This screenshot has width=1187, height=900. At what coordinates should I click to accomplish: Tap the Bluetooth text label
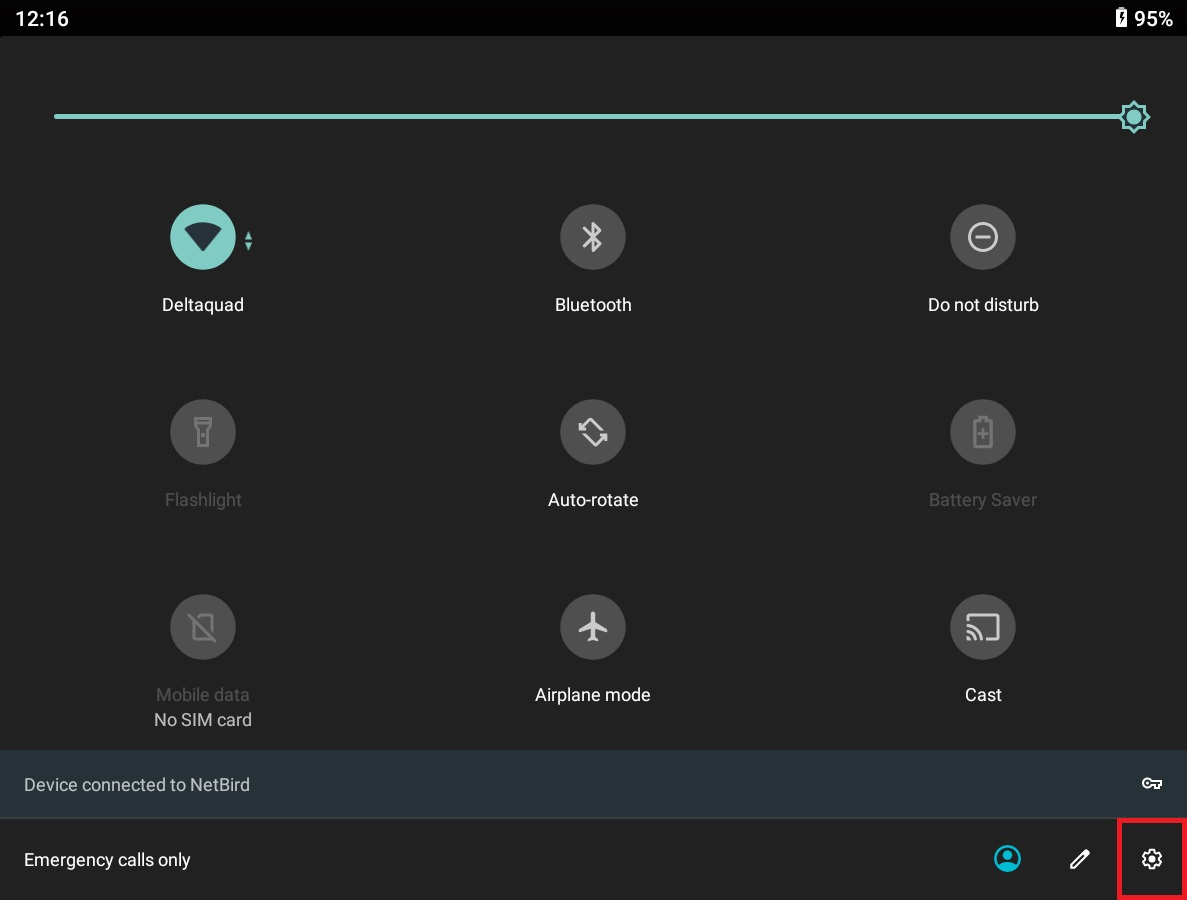(x=593, y=305)
